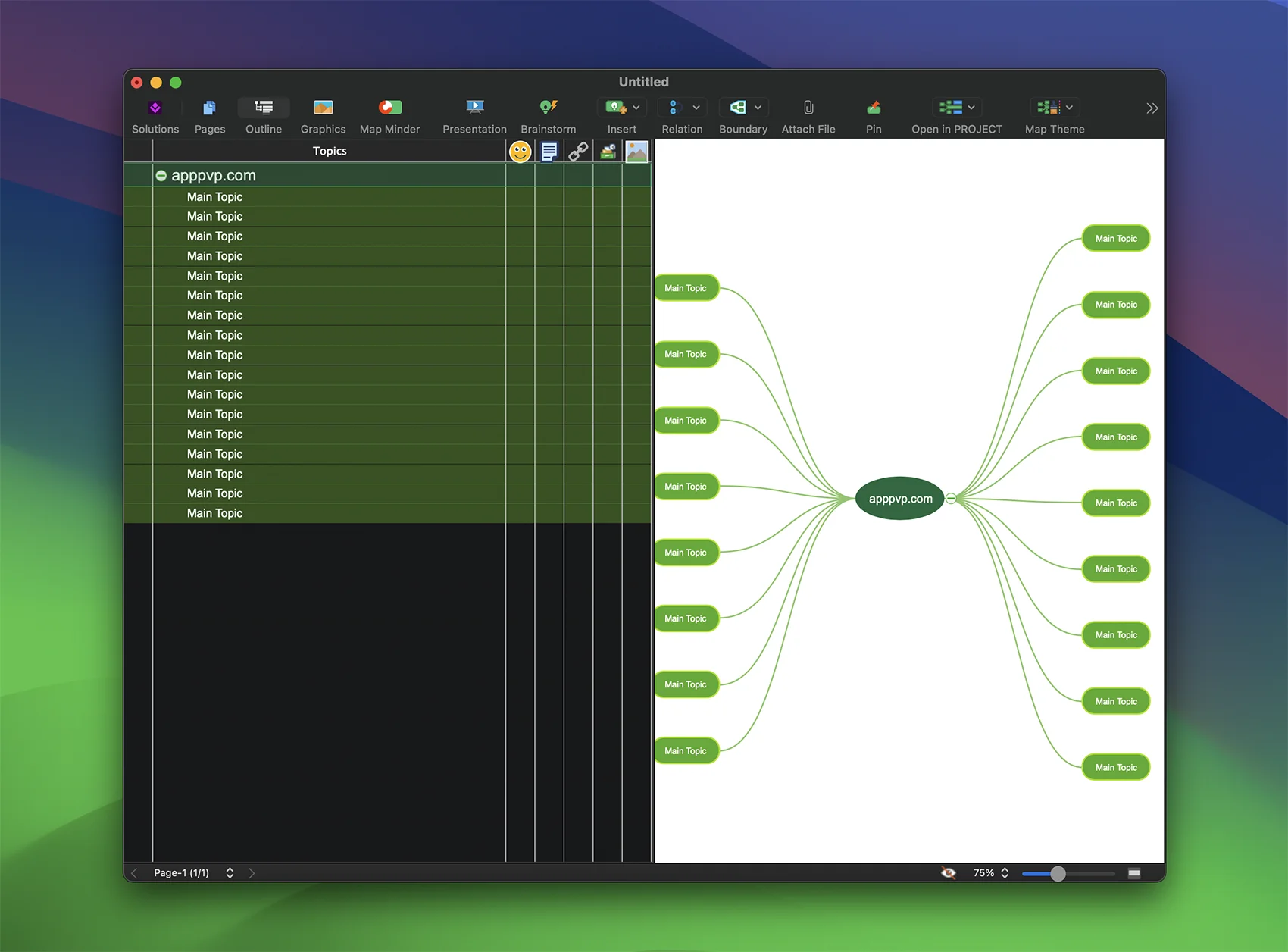Click the notes column icon

[x=549, y=152]
